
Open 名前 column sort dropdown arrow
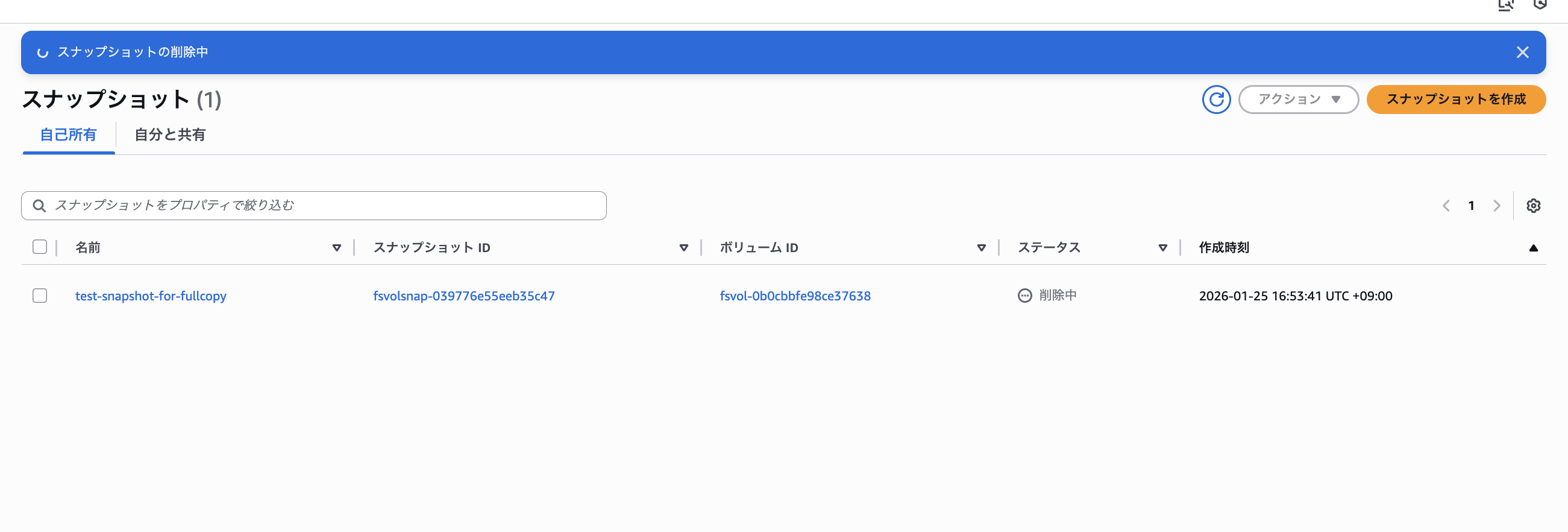tap(336, 248)
